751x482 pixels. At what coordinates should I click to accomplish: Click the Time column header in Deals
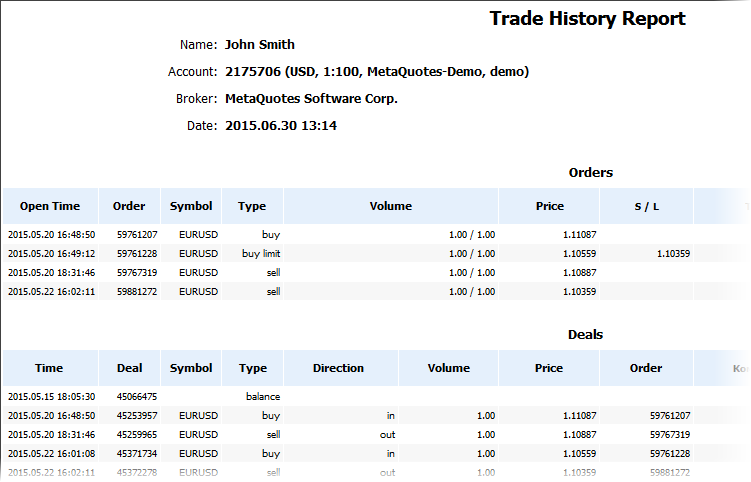pyautogui.click(x=49, y=368)
